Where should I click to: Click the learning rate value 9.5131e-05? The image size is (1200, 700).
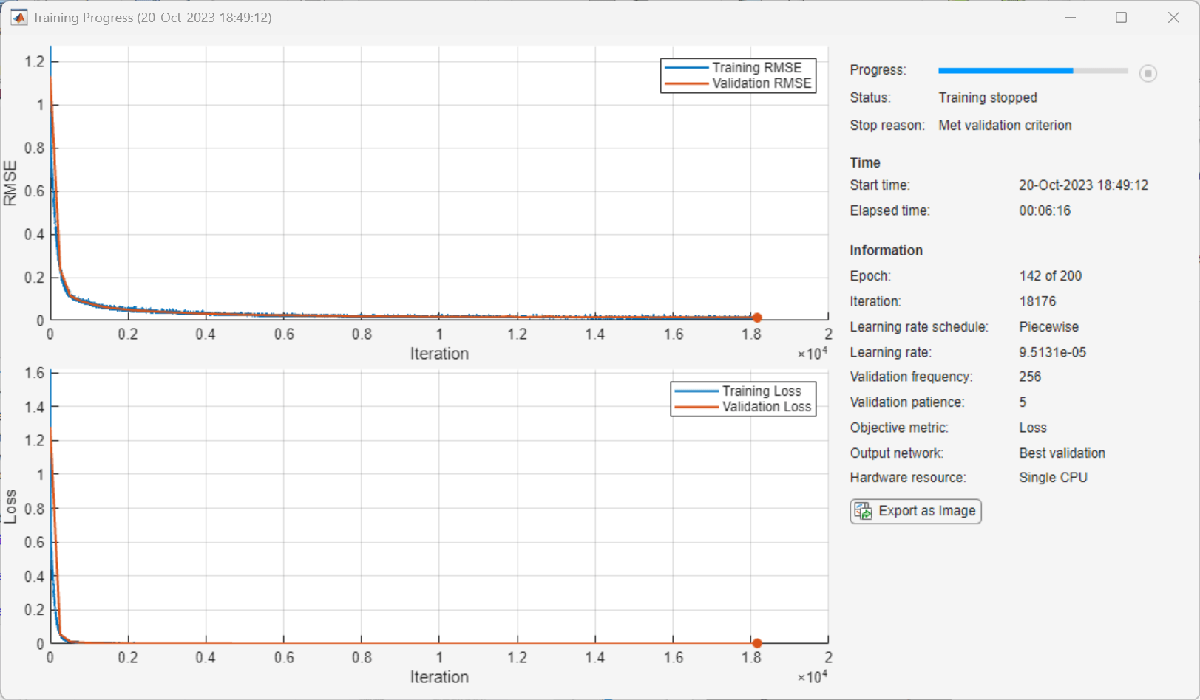pyautogui.click(x=1054, y=352)
